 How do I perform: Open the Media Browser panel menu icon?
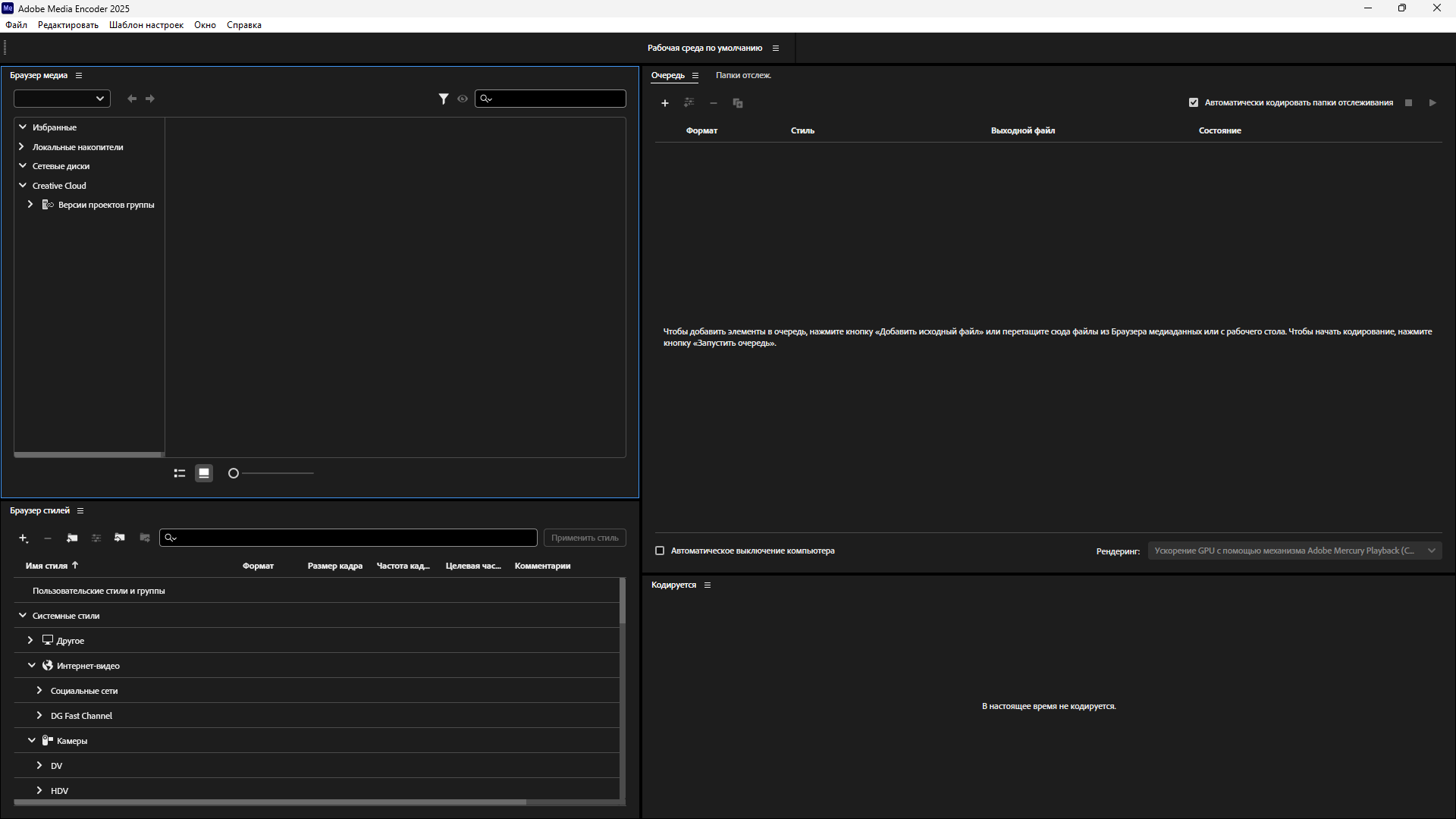click(x=79, y=76)
